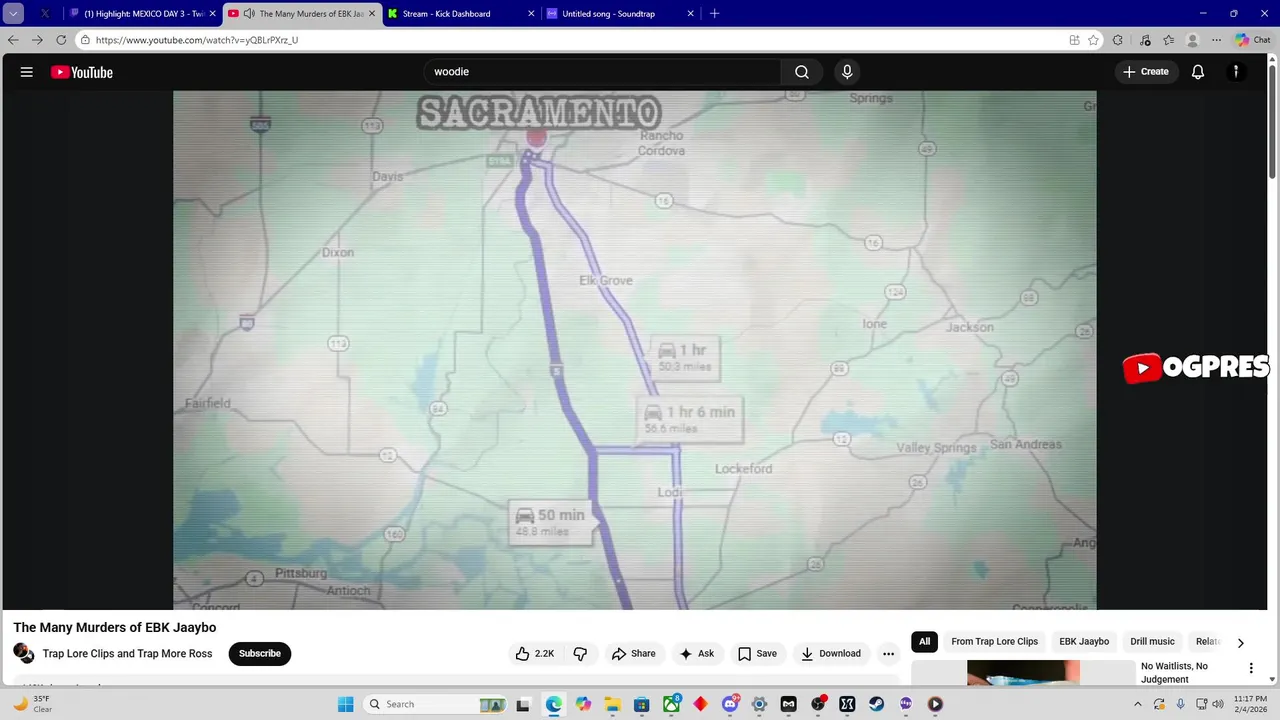Image resolution: width=1280 pixels, height=720 pixels.
Task: Open browser Extensions puzzle icon
Action: 1118,40
